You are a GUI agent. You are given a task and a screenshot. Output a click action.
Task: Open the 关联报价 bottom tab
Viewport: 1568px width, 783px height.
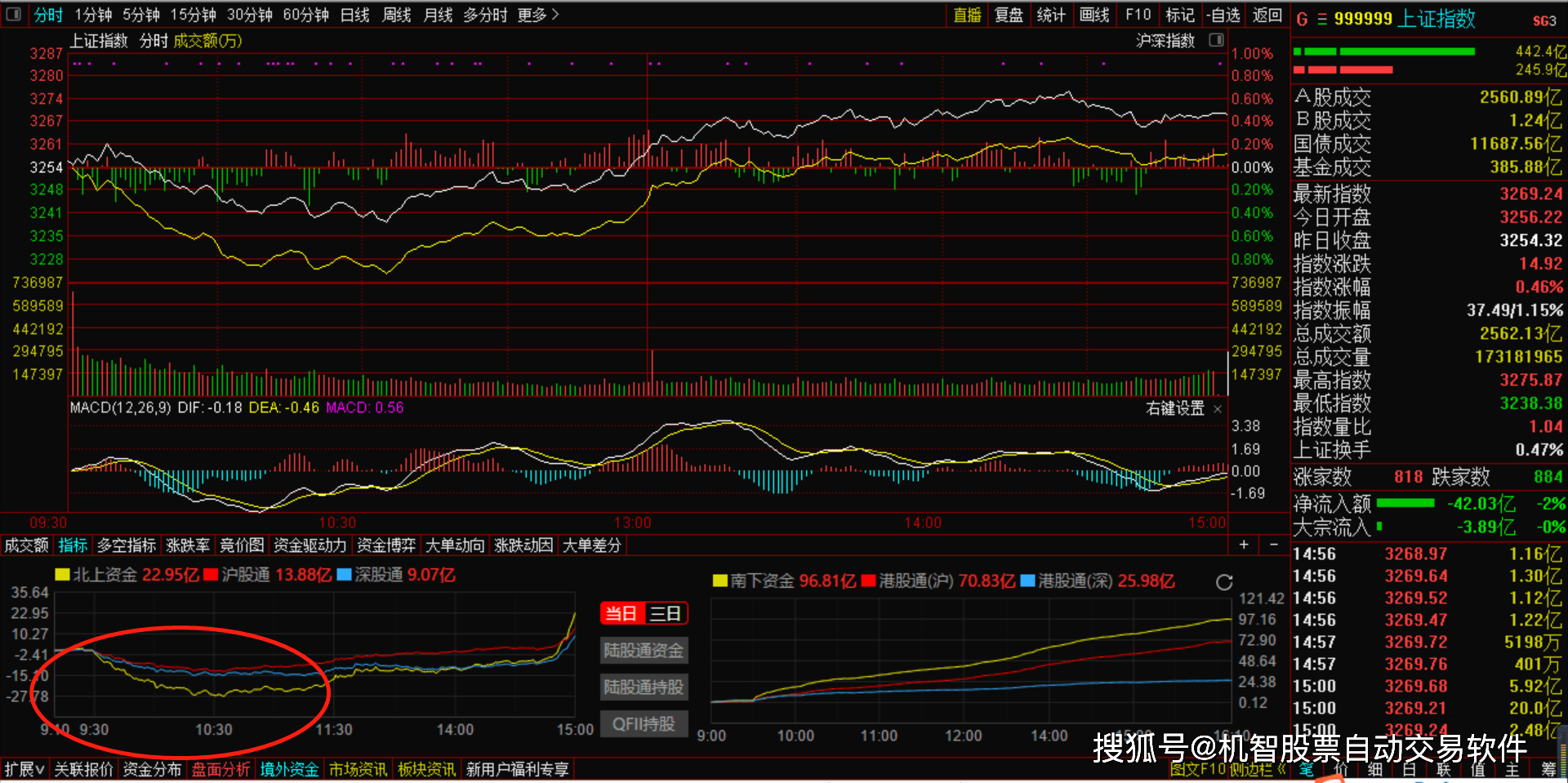[x=83, y=769]
